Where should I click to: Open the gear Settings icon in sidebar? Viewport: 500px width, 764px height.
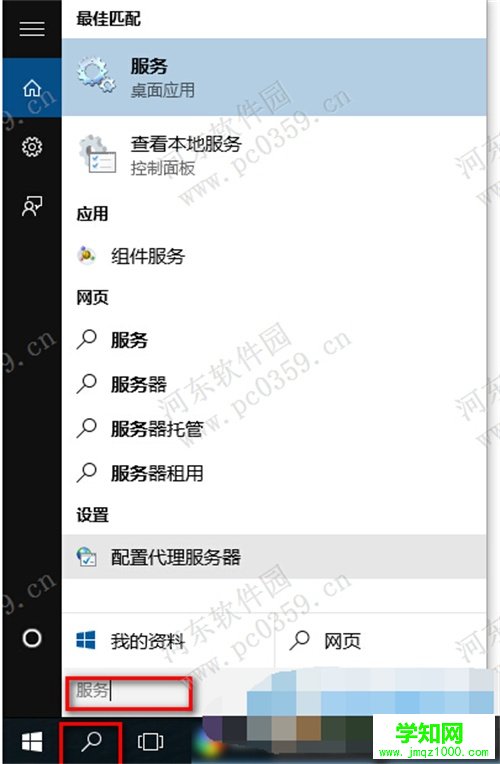pyautogui.click(x=32, y=147)
